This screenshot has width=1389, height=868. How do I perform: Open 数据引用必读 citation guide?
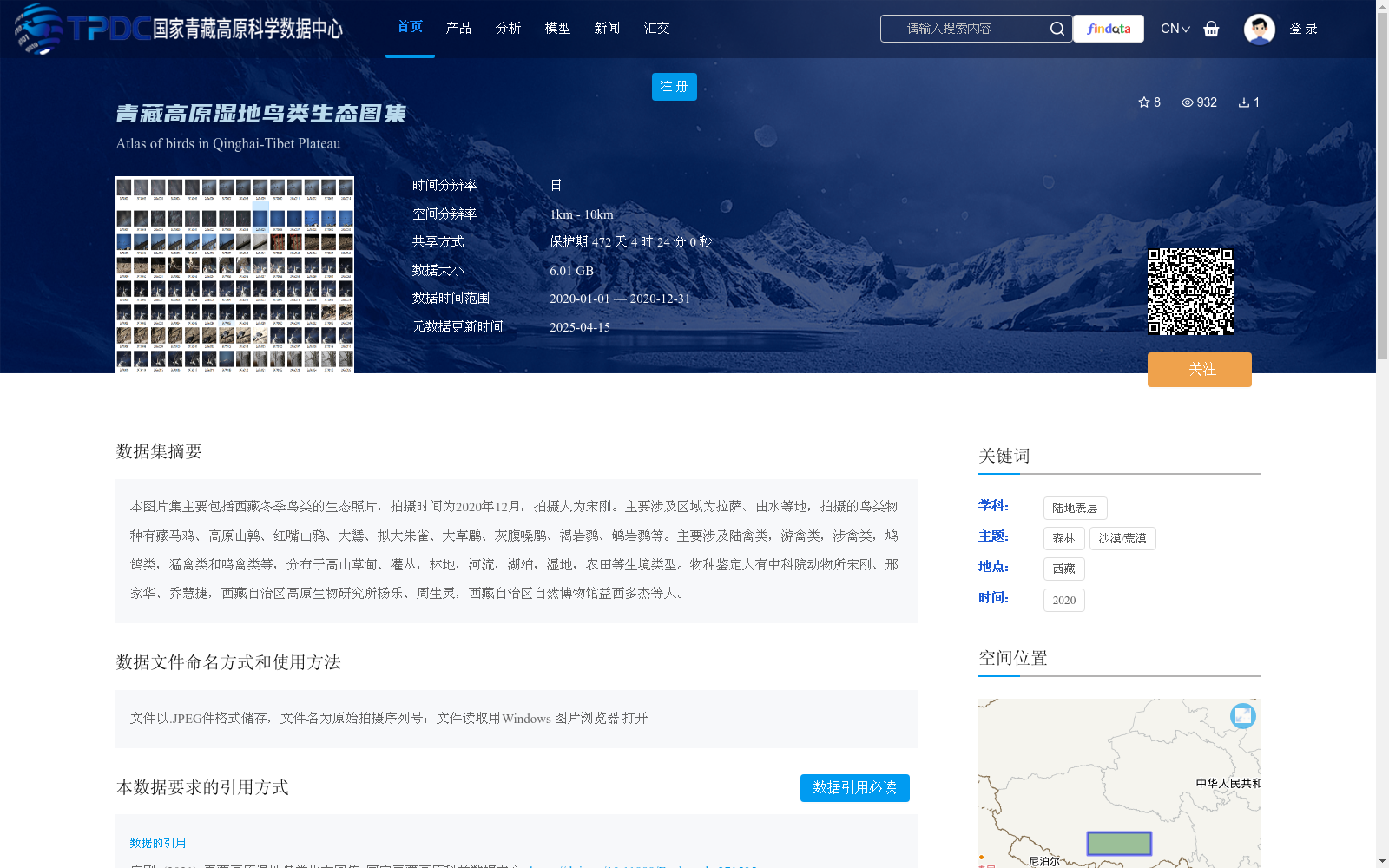pos(854,788)
